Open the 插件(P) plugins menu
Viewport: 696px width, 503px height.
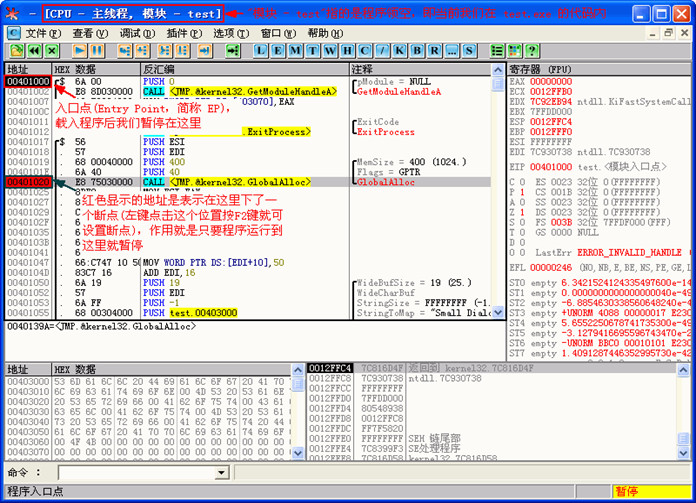pos(184,33)
